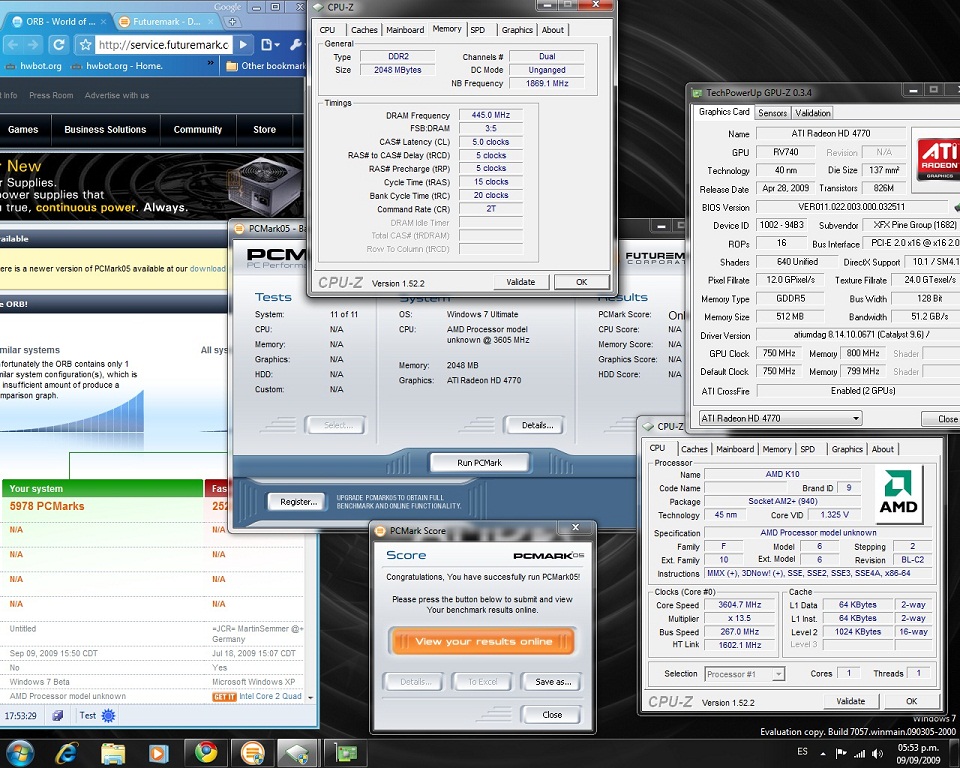Click the Register button in PCMark05
The height and width of the screenshot is (768, 960).
coord(298,502)
